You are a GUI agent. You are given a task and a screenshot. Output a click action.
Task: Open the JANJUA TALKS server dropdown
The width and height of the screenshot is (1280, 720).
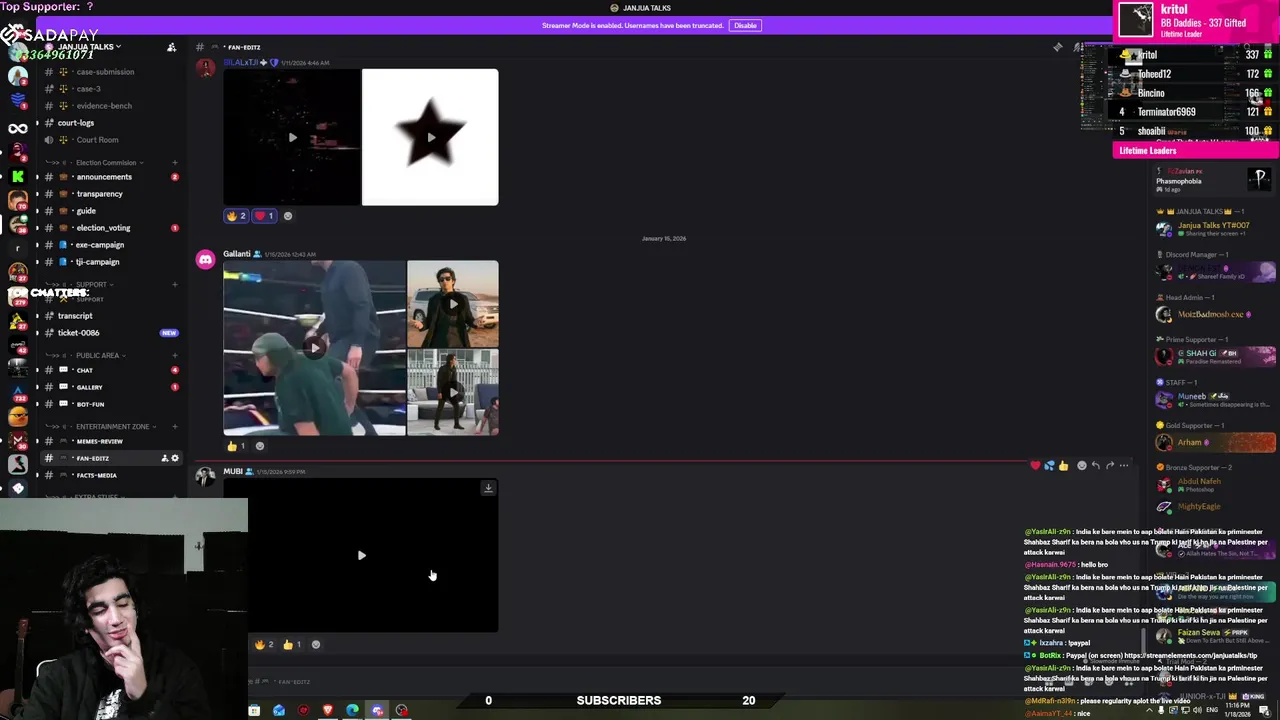[88, 47]
